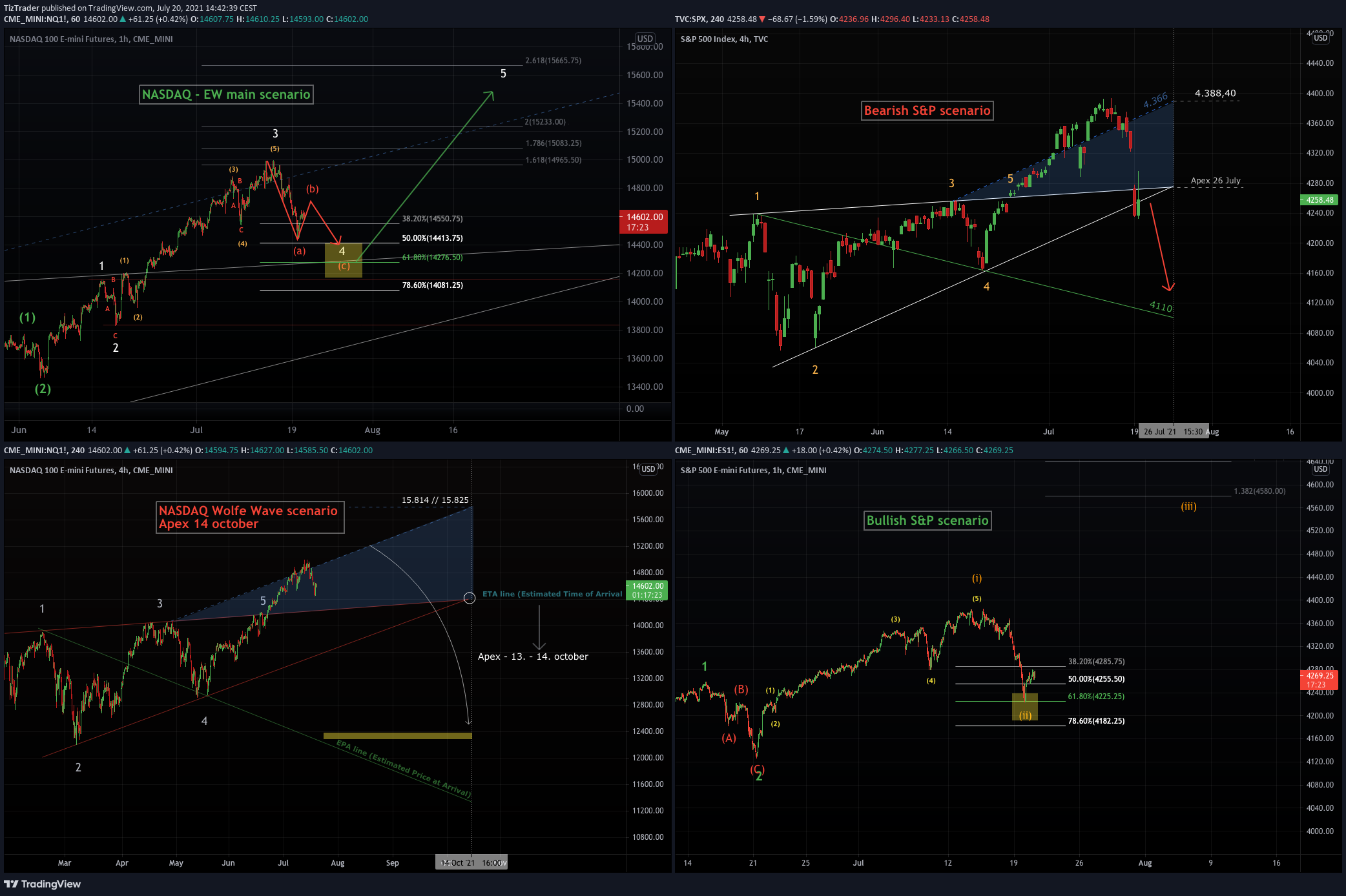
Task: Select the 50.00%(14413.75) retracement label
Action: [x=432, y=238]
